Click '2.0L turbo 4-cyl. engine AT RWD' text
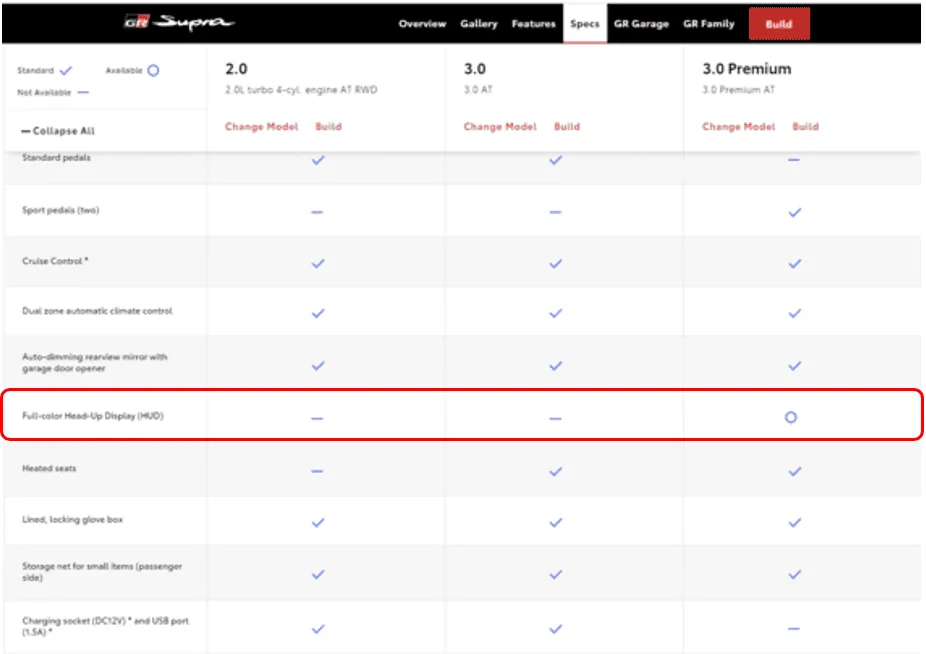The width and height of the screenshot is (926, 654). click(x=301, y=90)
